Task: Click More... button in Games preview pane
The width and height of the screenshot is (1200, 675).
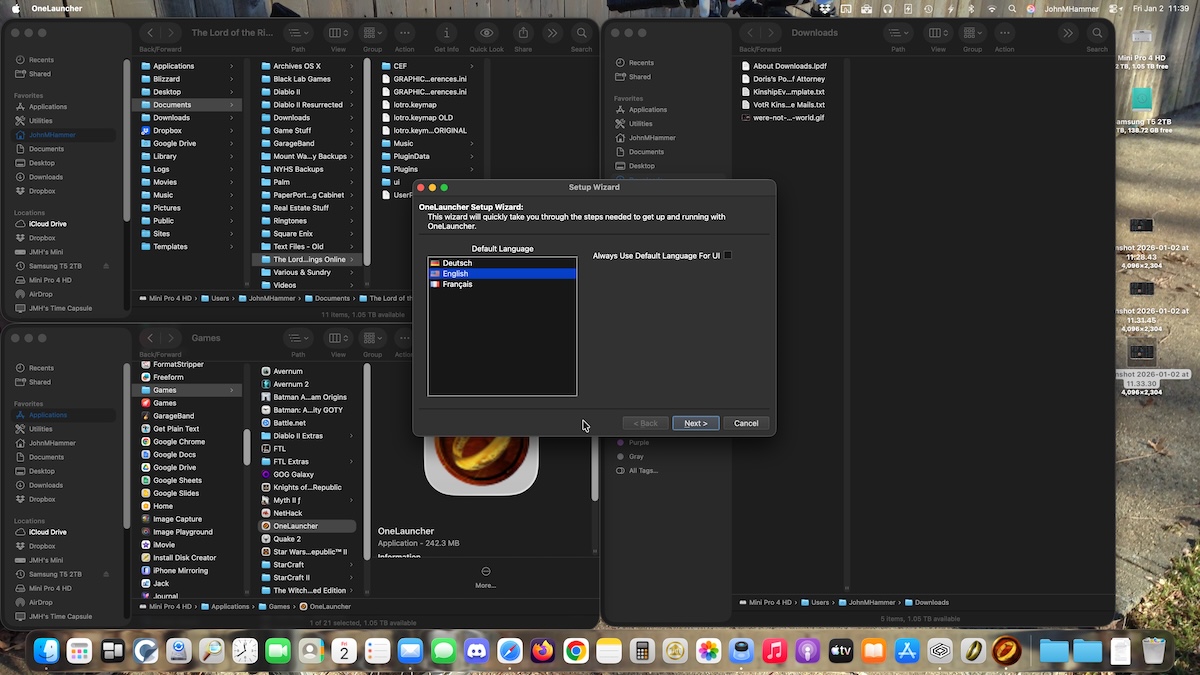Action: coord(485,577)
